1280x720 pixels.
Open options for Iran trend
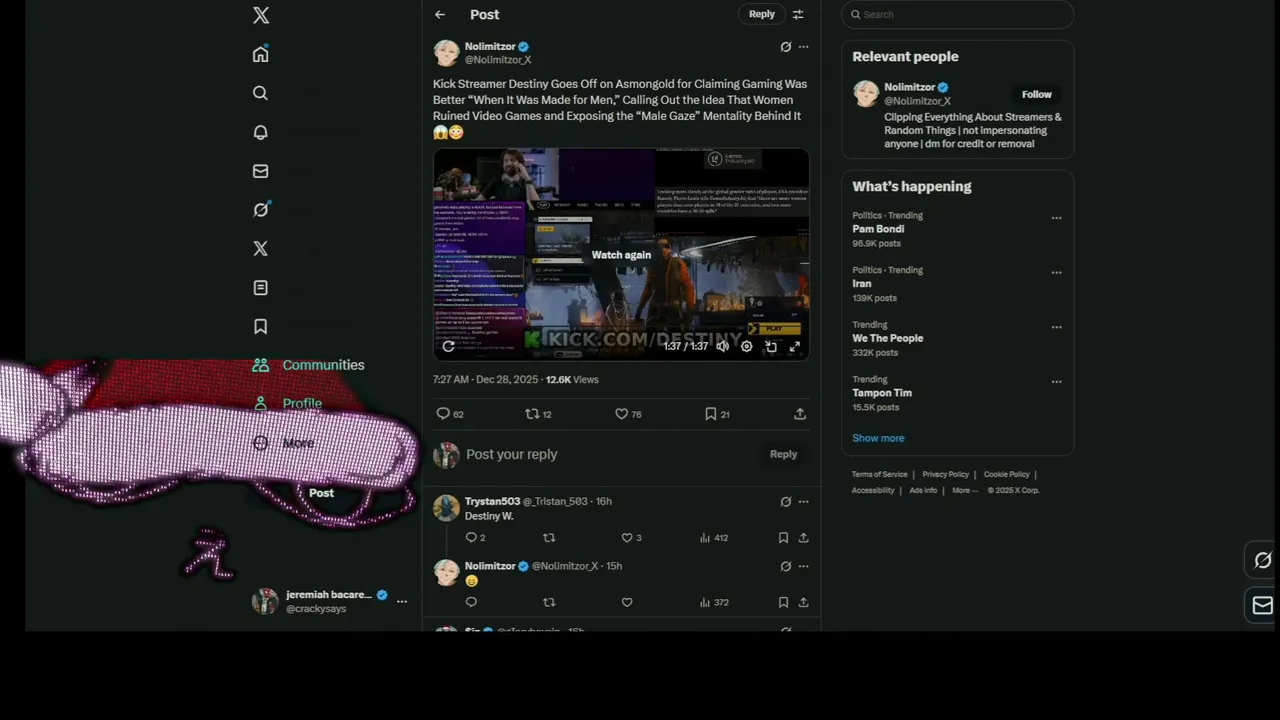[x=1056, y=273]
